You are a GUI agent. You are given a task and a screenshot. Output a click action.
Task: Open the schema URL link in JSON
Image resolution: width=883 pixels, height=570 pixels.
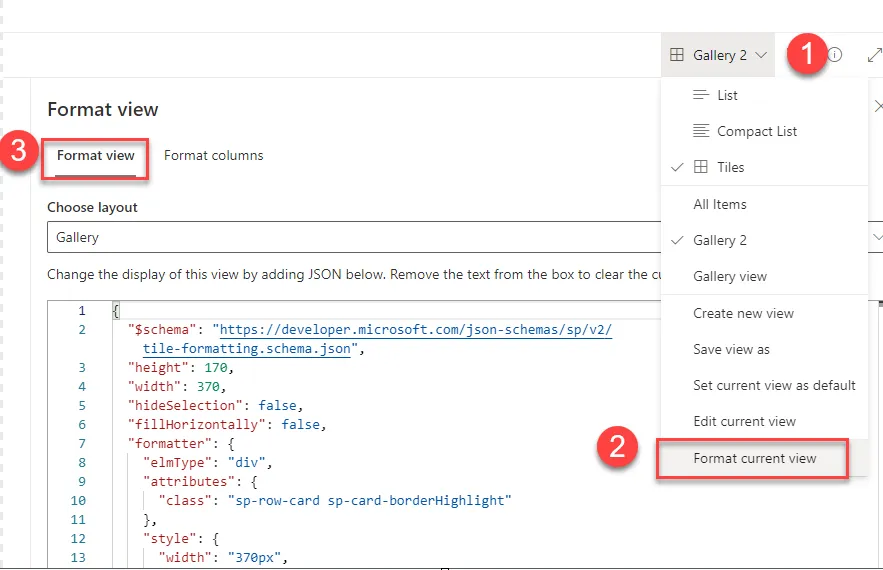pyautogui.click(x=377, y=339)
